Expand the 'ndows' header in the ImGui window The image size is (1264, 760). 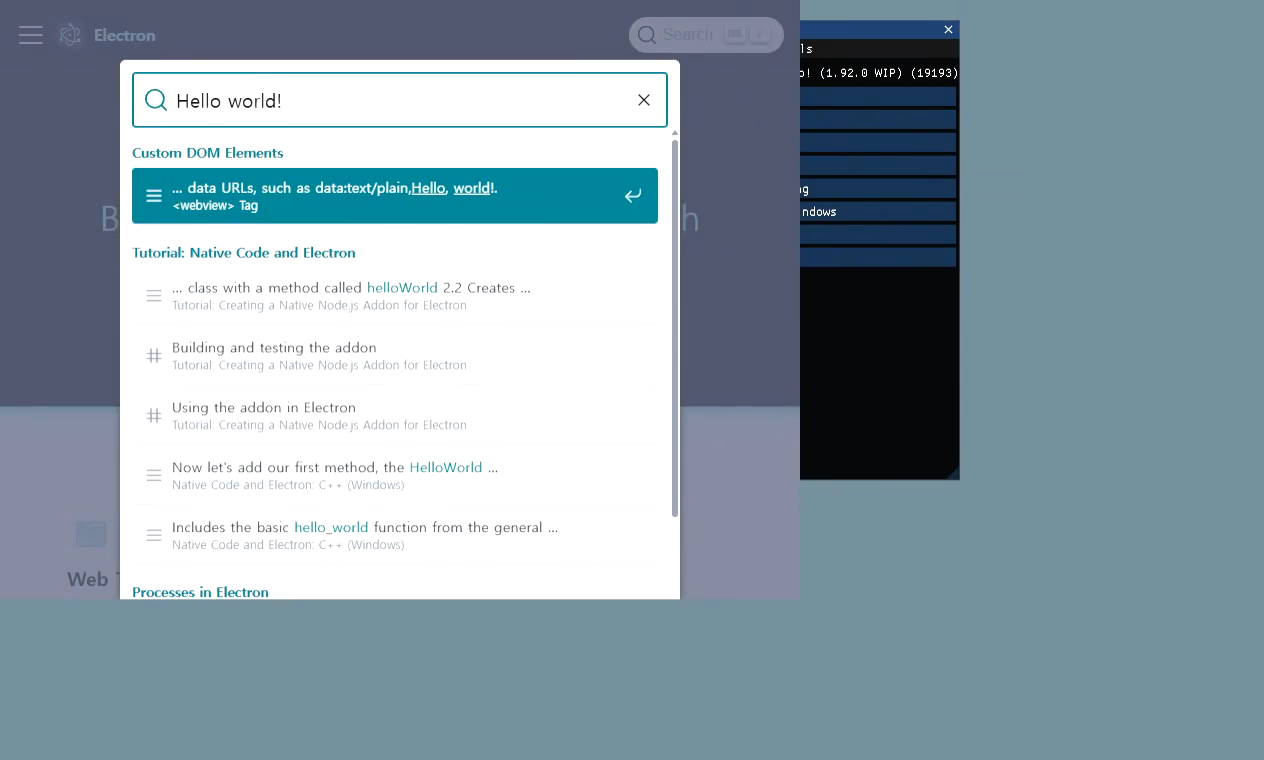pyautogui.click(x=878, y=212)
